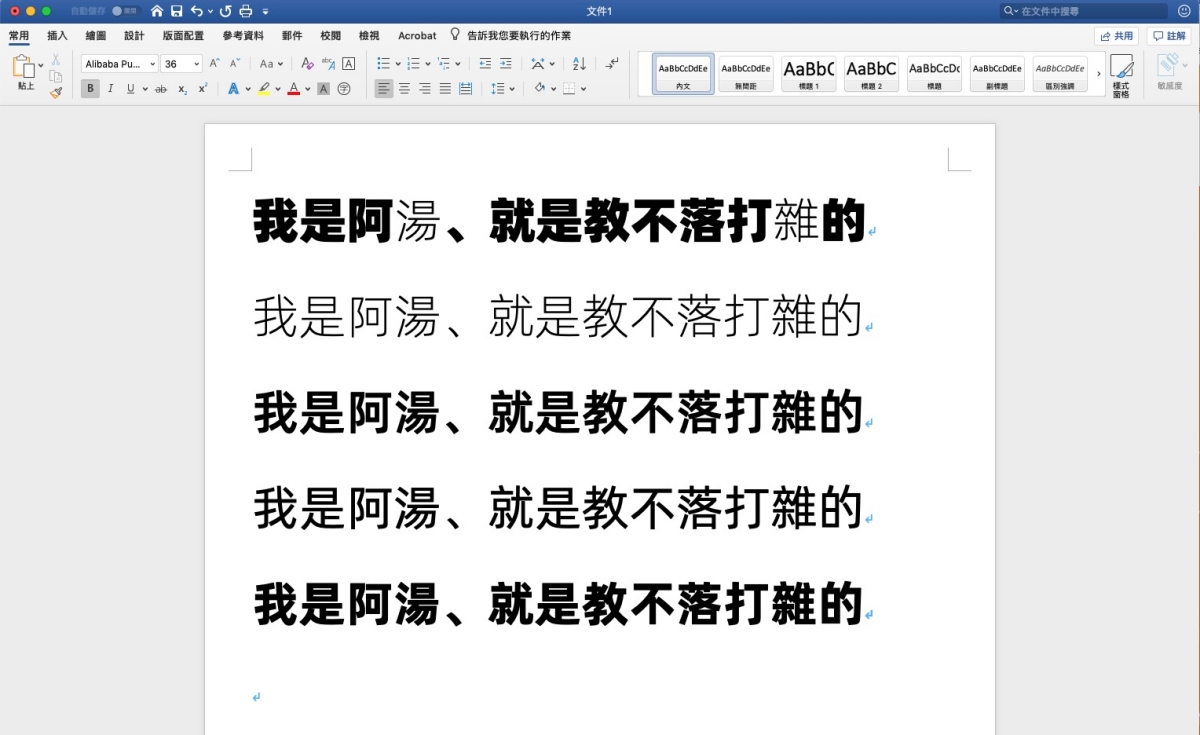The width and height of the screenshot is (1200, 735).
Task: Insert enclosed character icon
Action: pos(344,88)
